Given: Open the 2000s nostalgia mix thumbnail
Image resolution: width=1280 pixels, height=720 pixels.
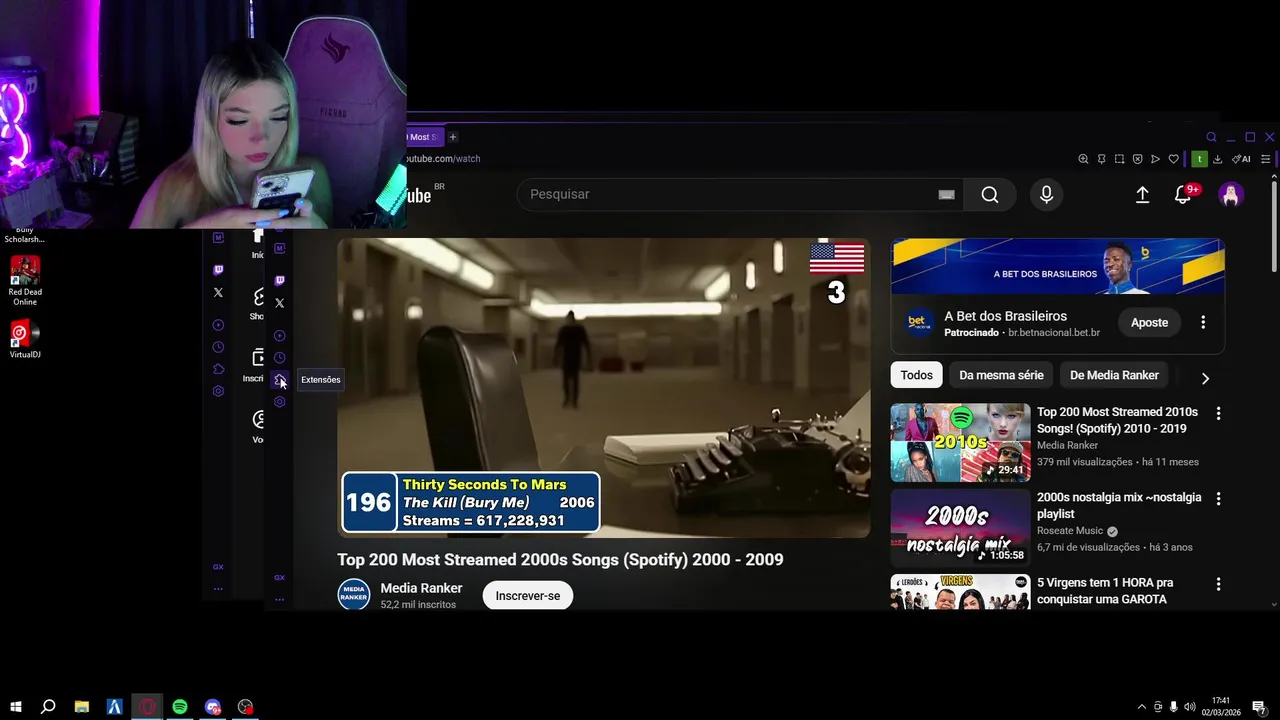Looking at the screenshot, I should [x=960, y=528].
